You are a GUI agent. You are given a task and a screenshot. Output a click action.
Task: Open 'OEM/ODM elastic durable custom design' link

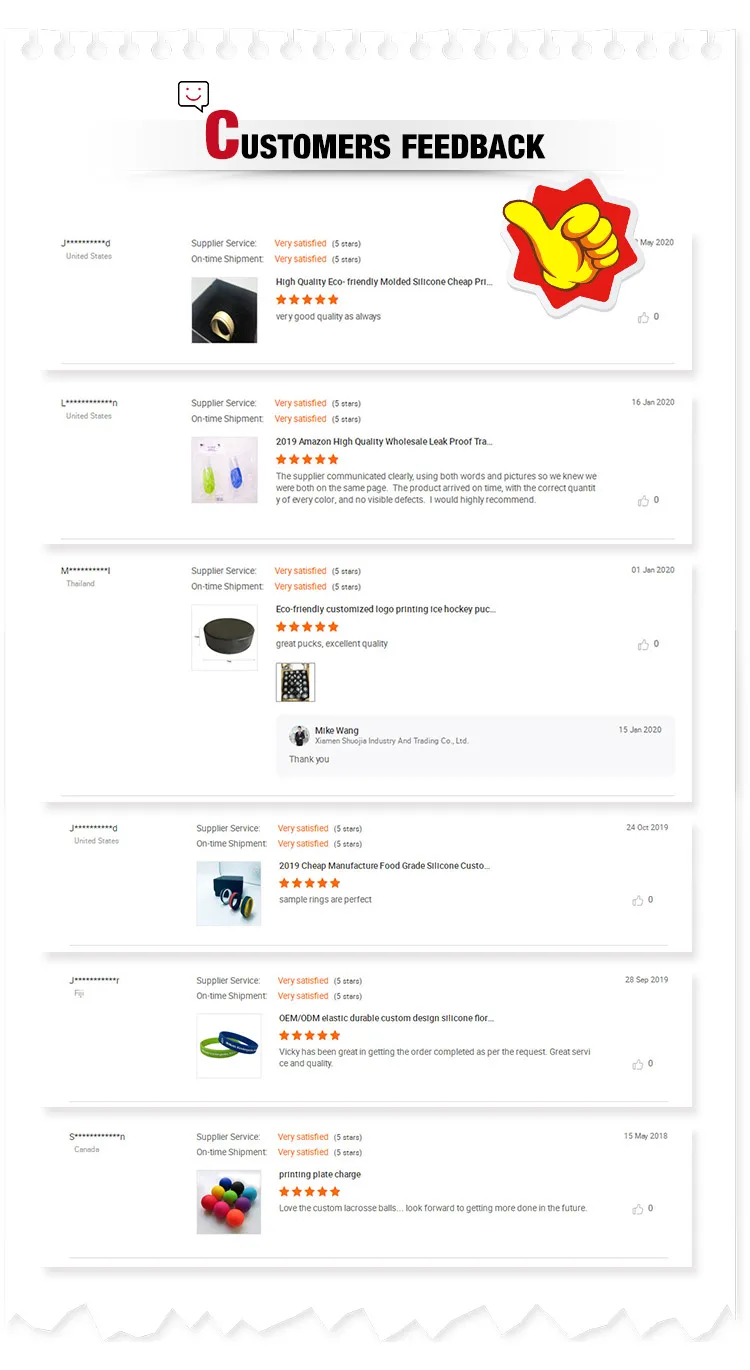386,1018
